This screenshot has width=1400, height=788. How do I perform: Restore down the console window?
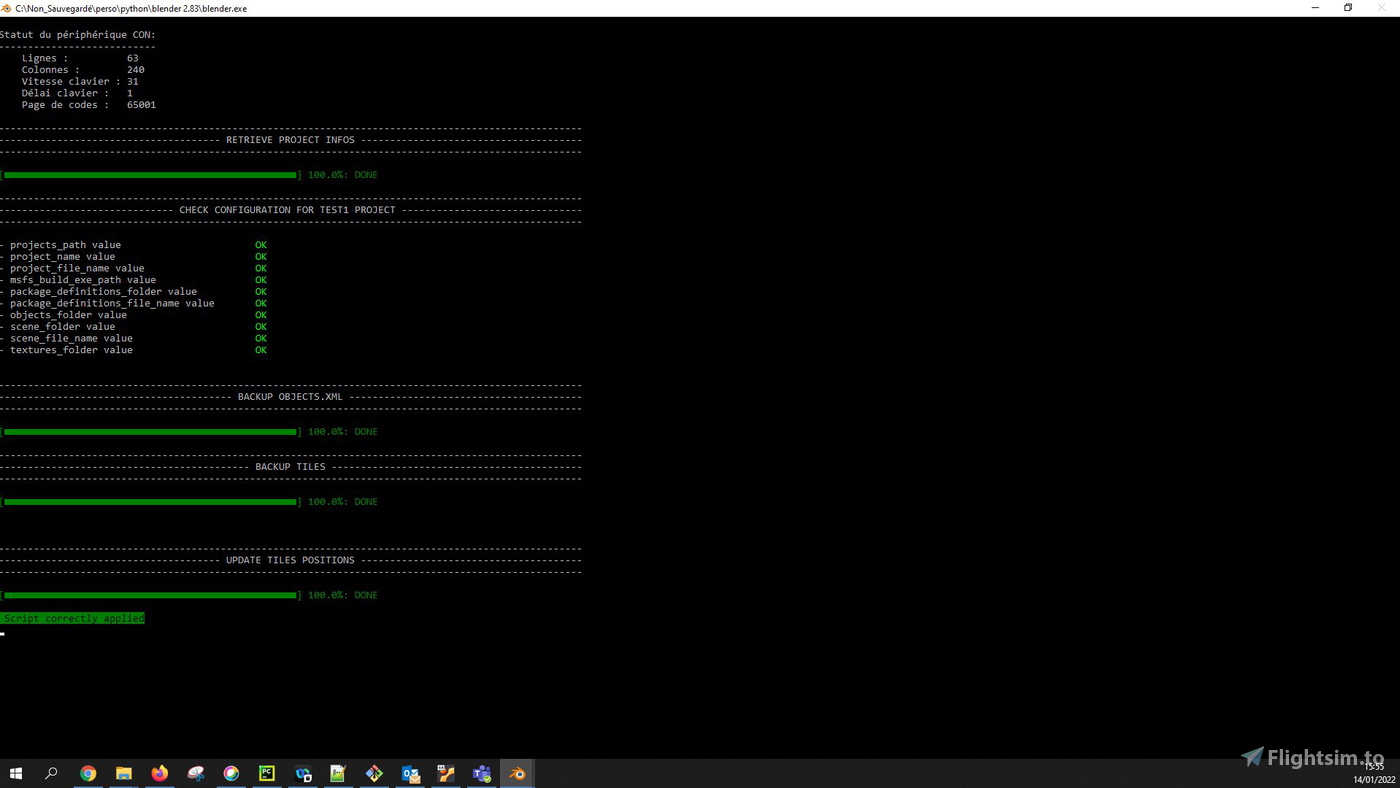pos(1348,8)
